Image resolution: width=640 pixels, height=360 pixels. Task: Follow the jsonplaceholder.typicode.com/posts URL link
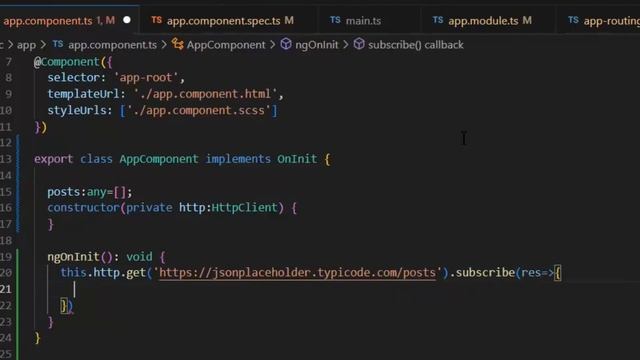(297, 273)
